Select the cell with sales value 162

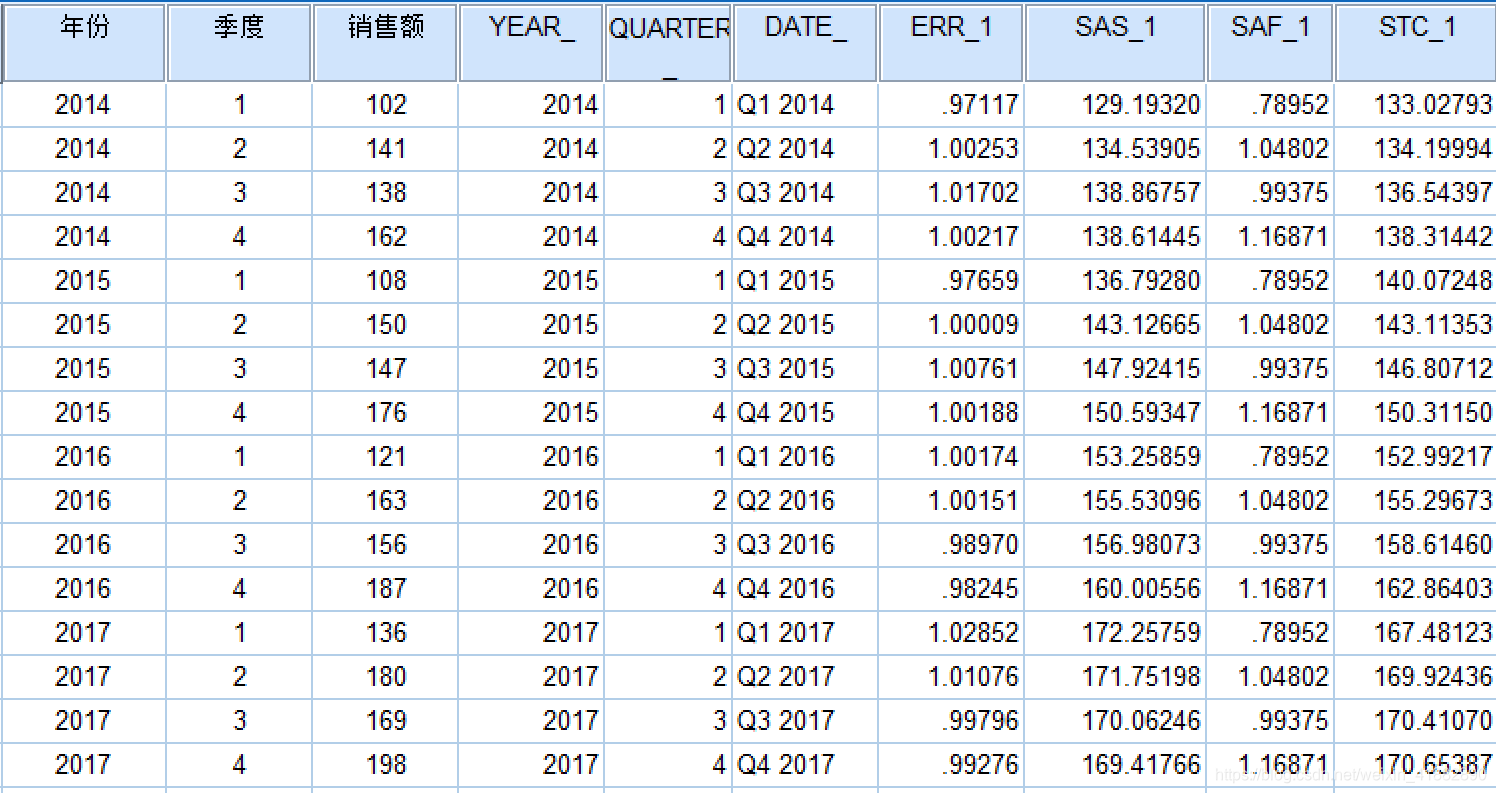pyautogui.click(x=385, y=237)
